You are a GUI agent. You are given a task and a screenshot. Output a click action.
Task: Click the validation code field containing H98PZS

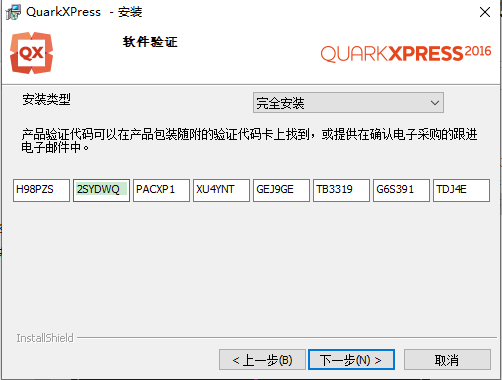click(x=41, y=190)
